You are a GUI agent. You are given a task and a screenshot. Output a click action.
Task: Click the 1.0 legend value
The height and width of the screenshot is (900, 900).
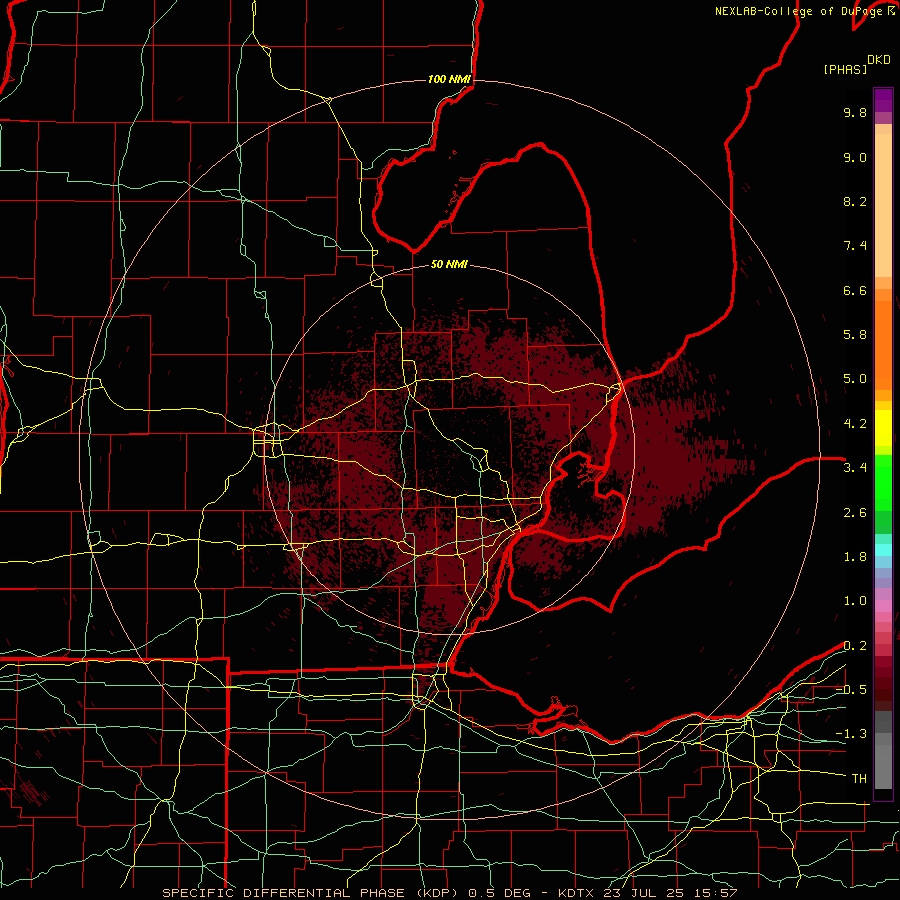[855, 601]
